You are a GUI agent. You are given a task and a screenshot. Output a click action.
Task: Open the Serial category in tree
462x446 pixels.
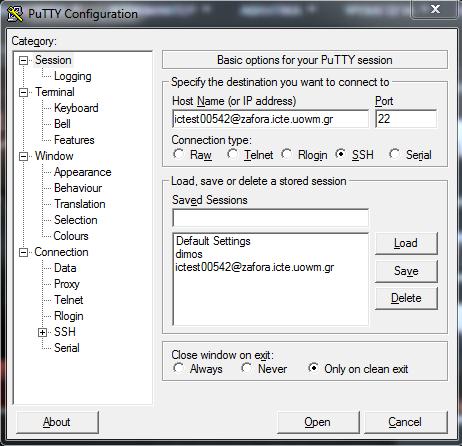(x=67, y=348)
